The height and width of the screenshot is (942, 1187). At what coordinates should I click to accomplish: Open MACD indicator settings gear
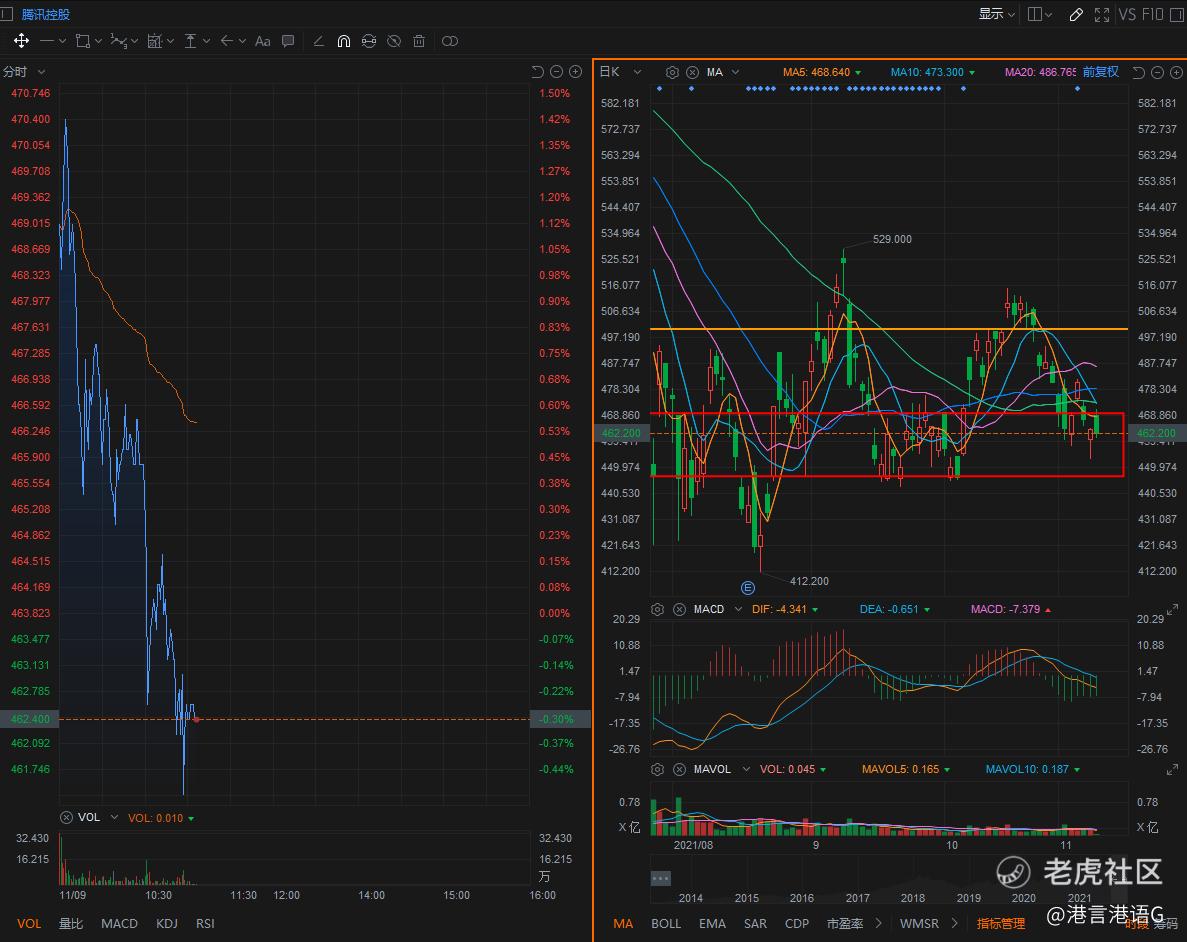coord(657,609)
